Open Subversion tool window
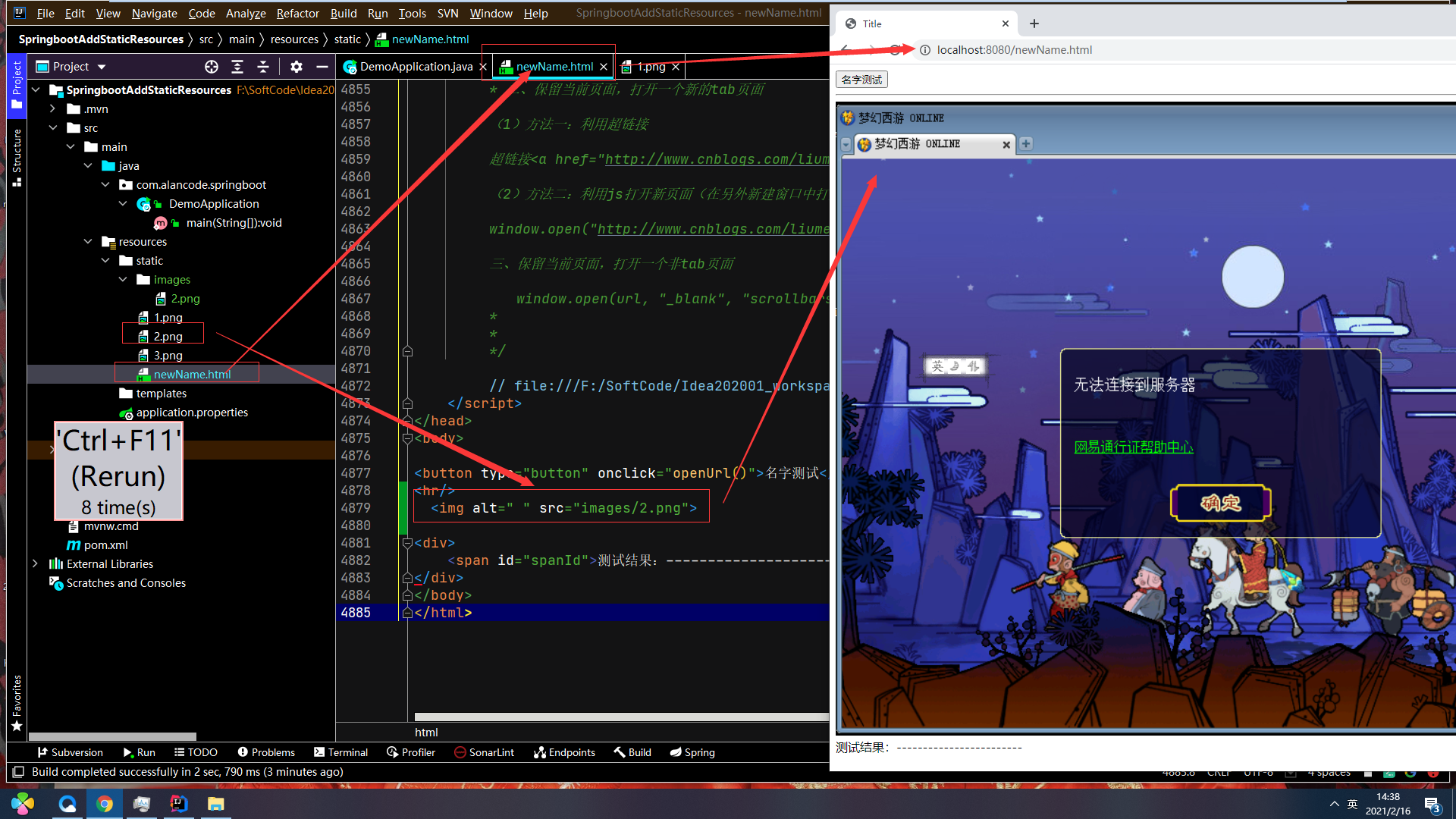 (x=70, y=752)
